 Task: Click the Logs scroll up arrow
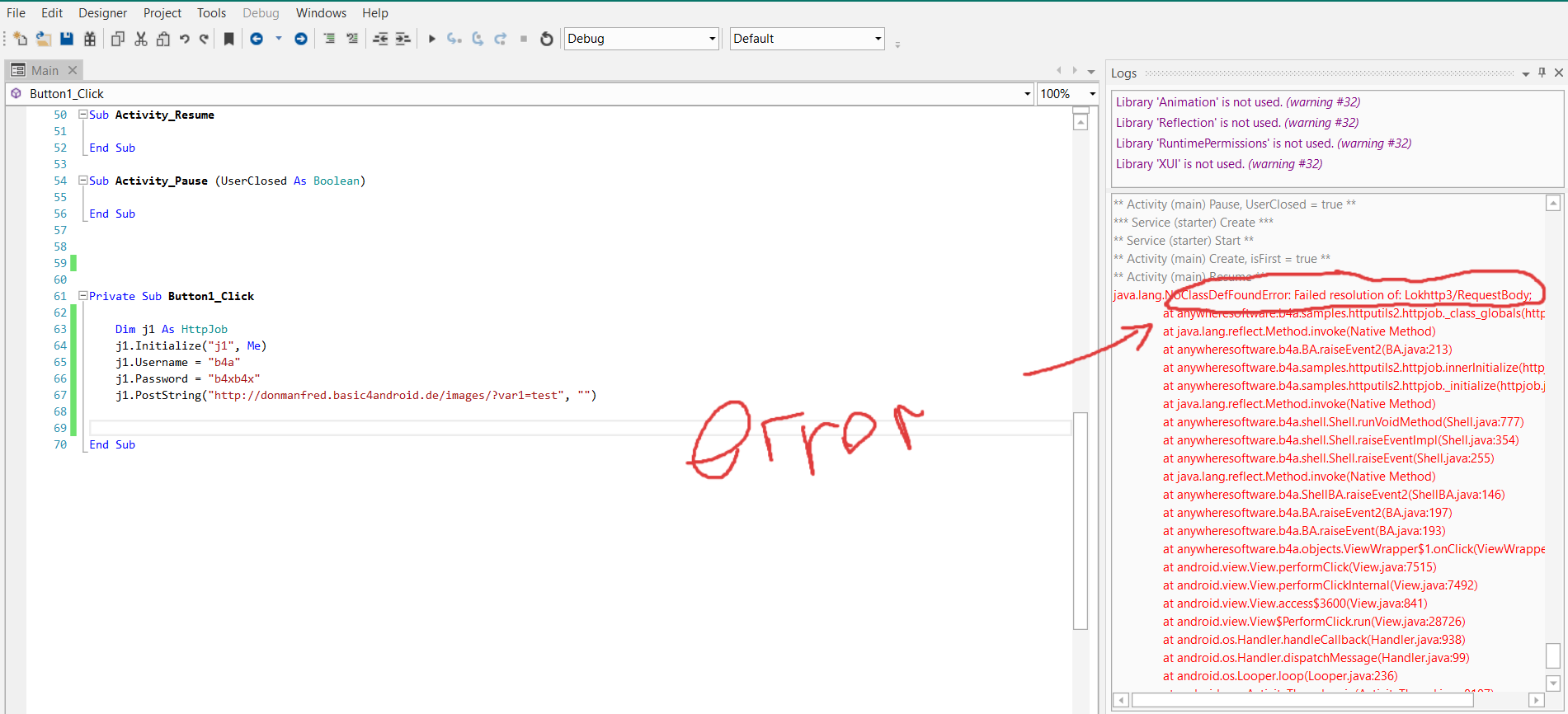(x=1553, y=203)
